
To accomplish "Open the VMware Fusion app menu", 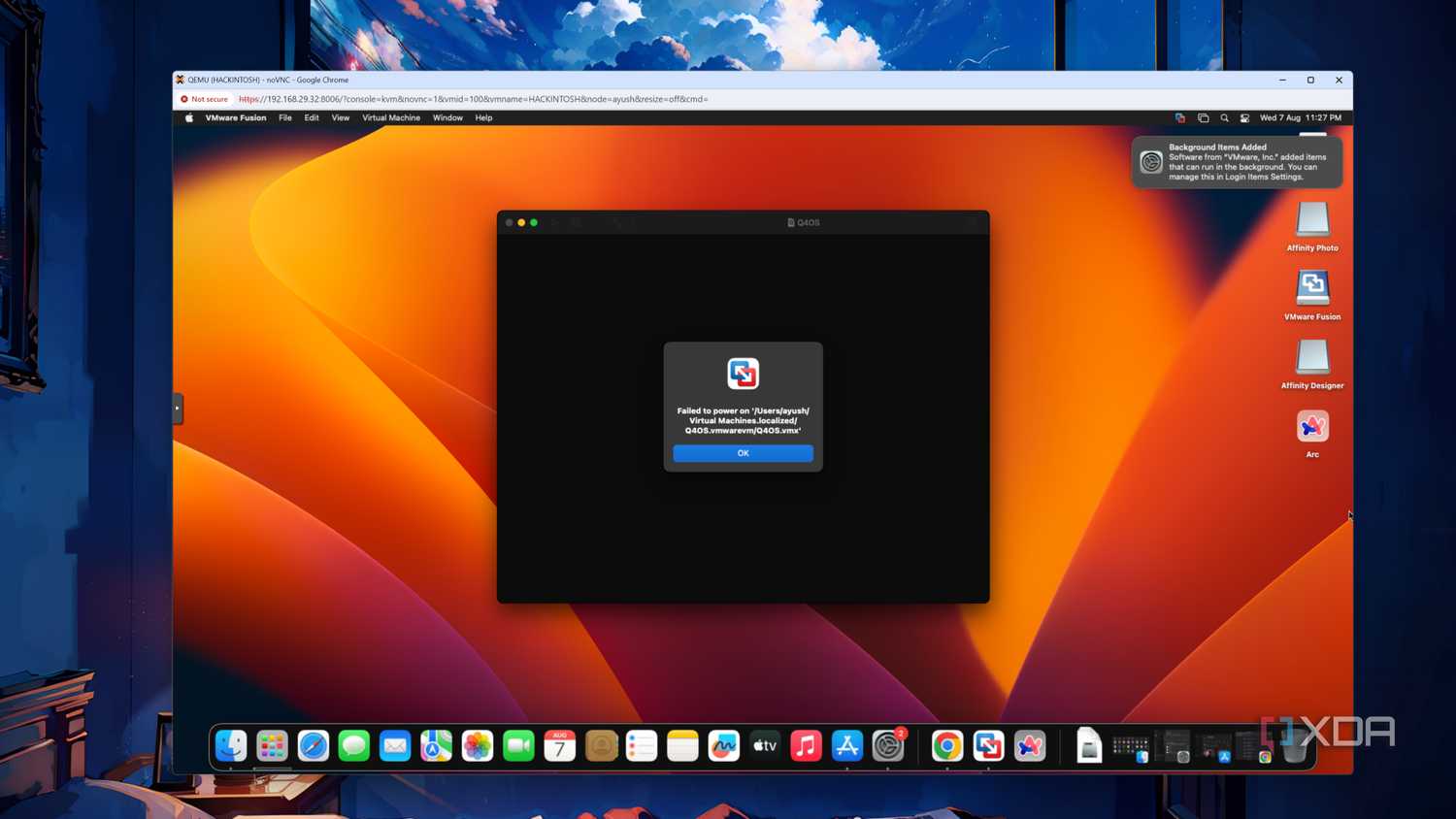I will tap(236, 118).
